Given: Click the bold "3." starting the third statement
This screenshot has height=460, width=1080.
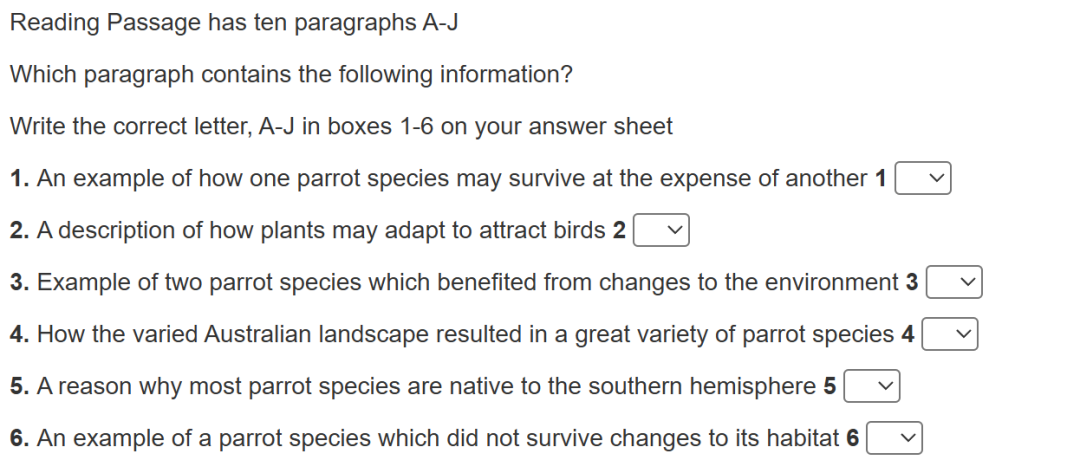Looking at the screenshot, I should pyautogui.click(x=19, y=283).
